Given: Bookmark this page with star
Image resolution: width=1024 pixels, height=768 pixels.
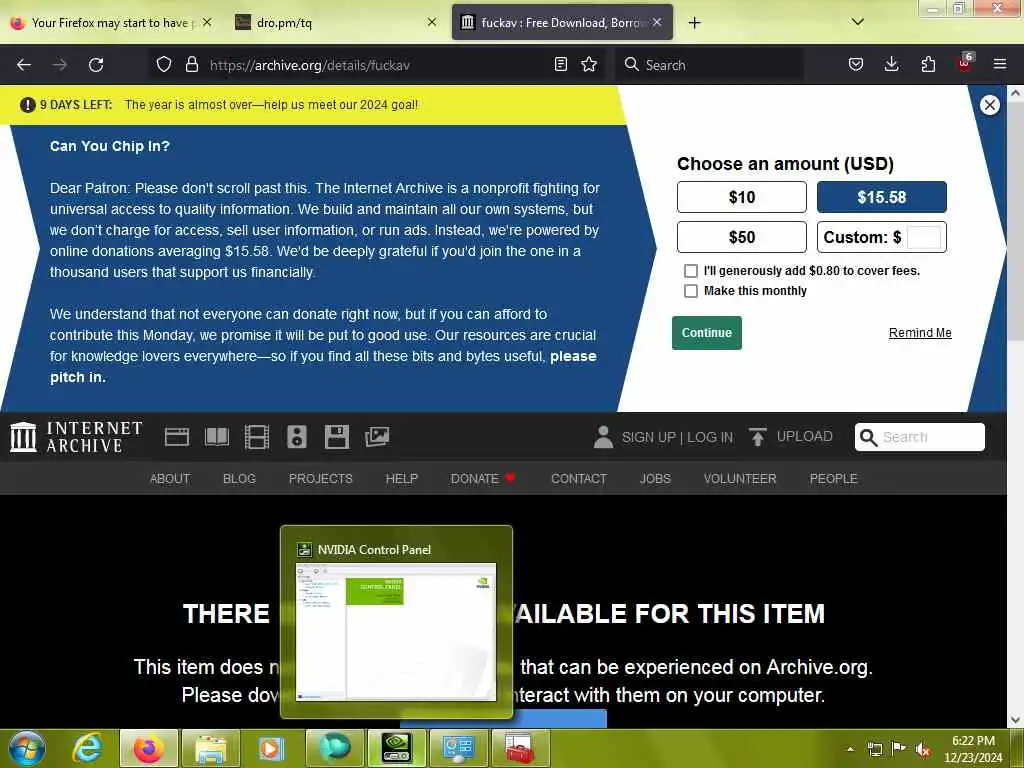Looking at the screenshot, I should tap(589, 65).
